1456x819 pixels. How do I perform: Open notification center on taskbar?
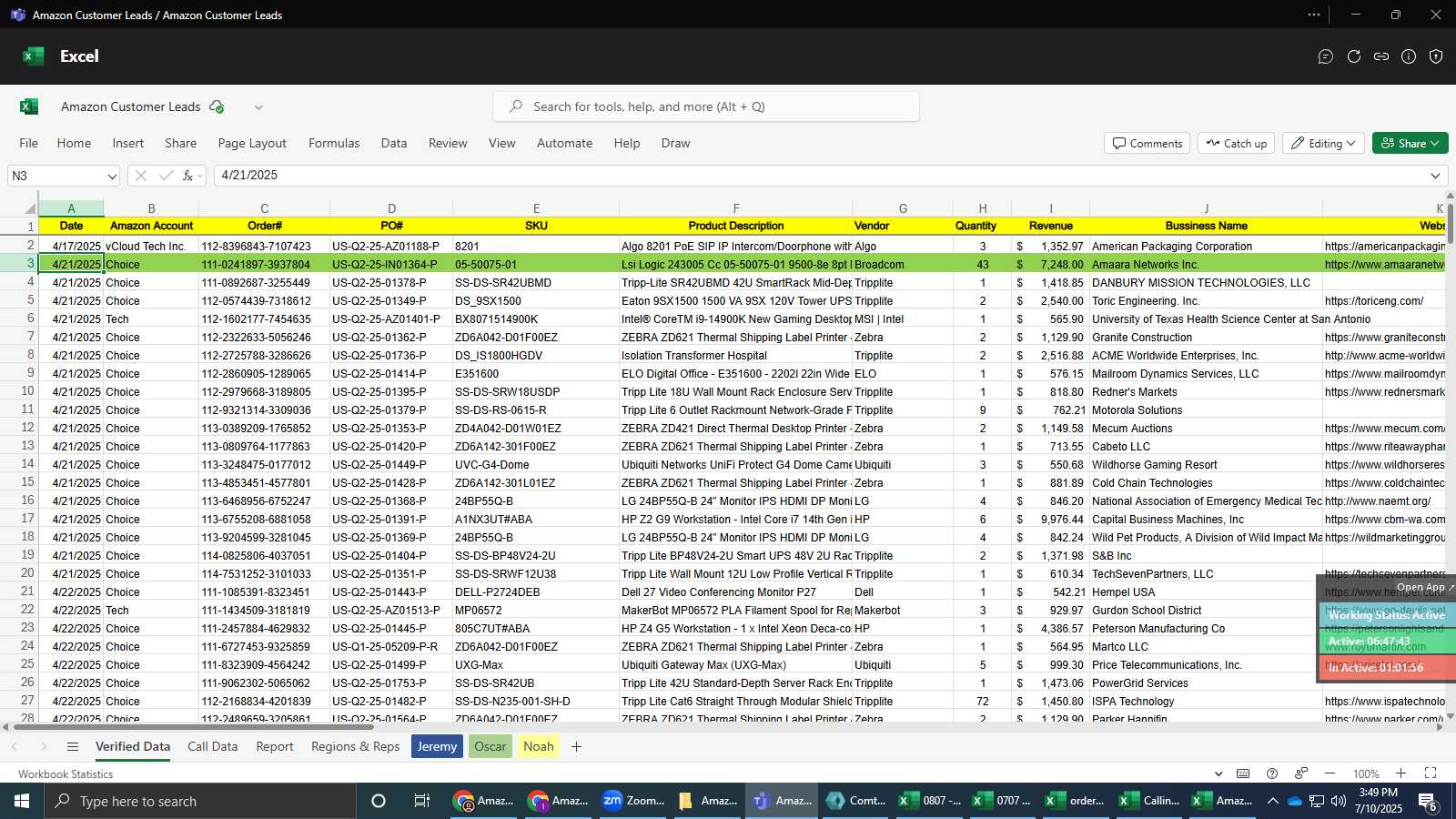point(1428,801)
